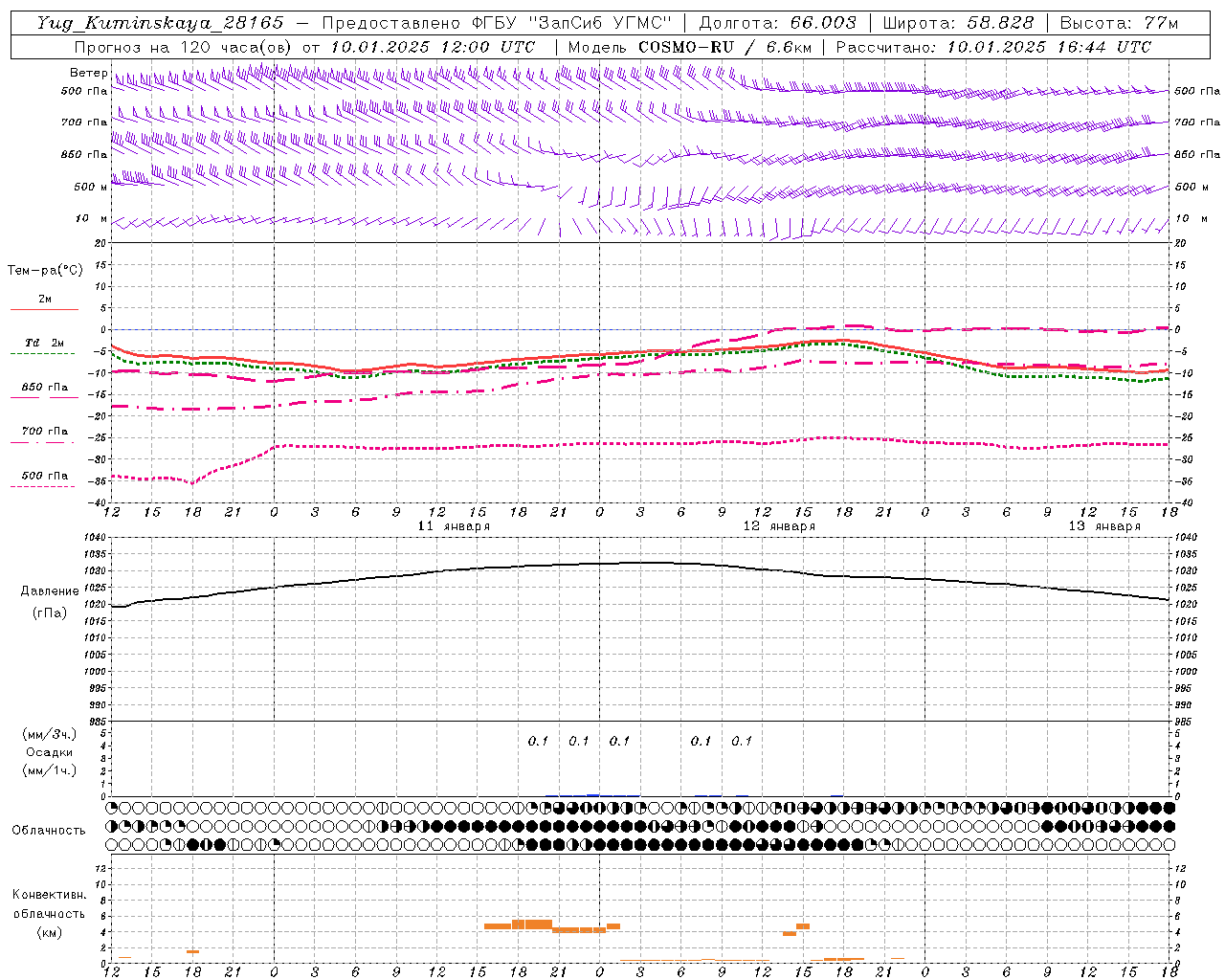The image size is (1225, 980).
Task: Select the Долгота: 66.003 header value
Action: [777, 23]
